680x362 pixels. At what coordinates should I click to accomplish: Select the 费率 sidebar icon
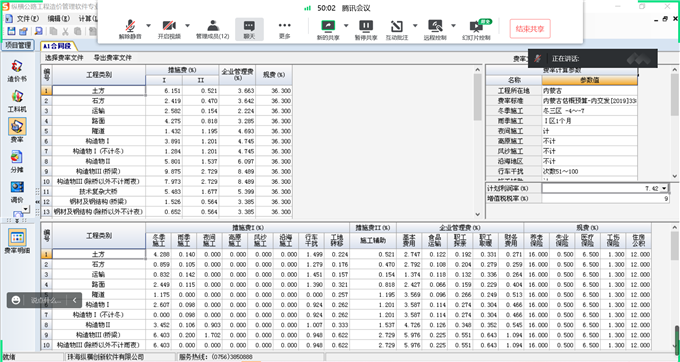tap(17, 131)
